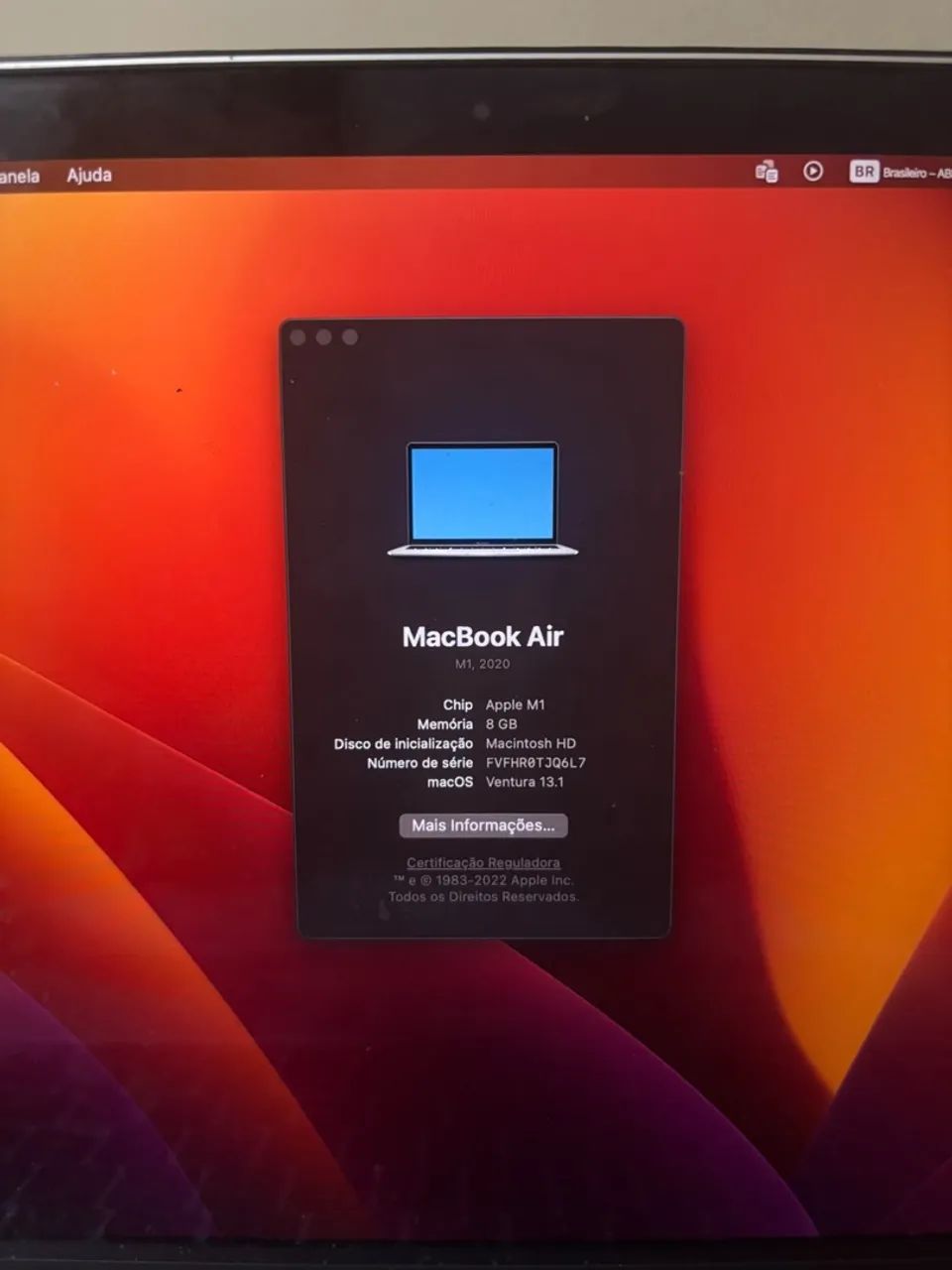Select the serial number FVFHR0TJQ6L7
Screen dimensions: 952x1270
(x=535, y=763)
